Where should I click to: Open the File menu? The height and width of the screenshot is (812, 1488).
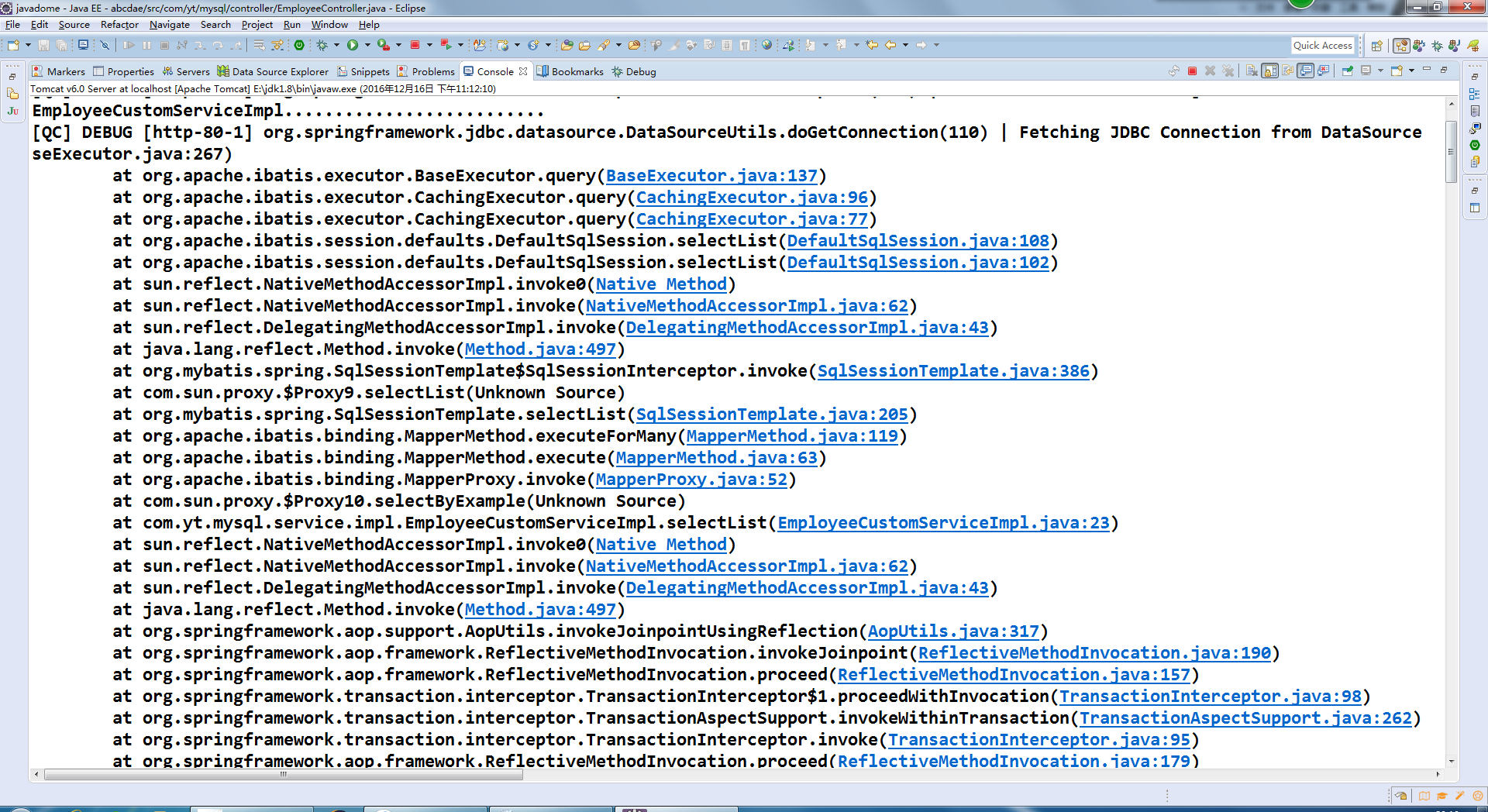click(x=12, y=25)
